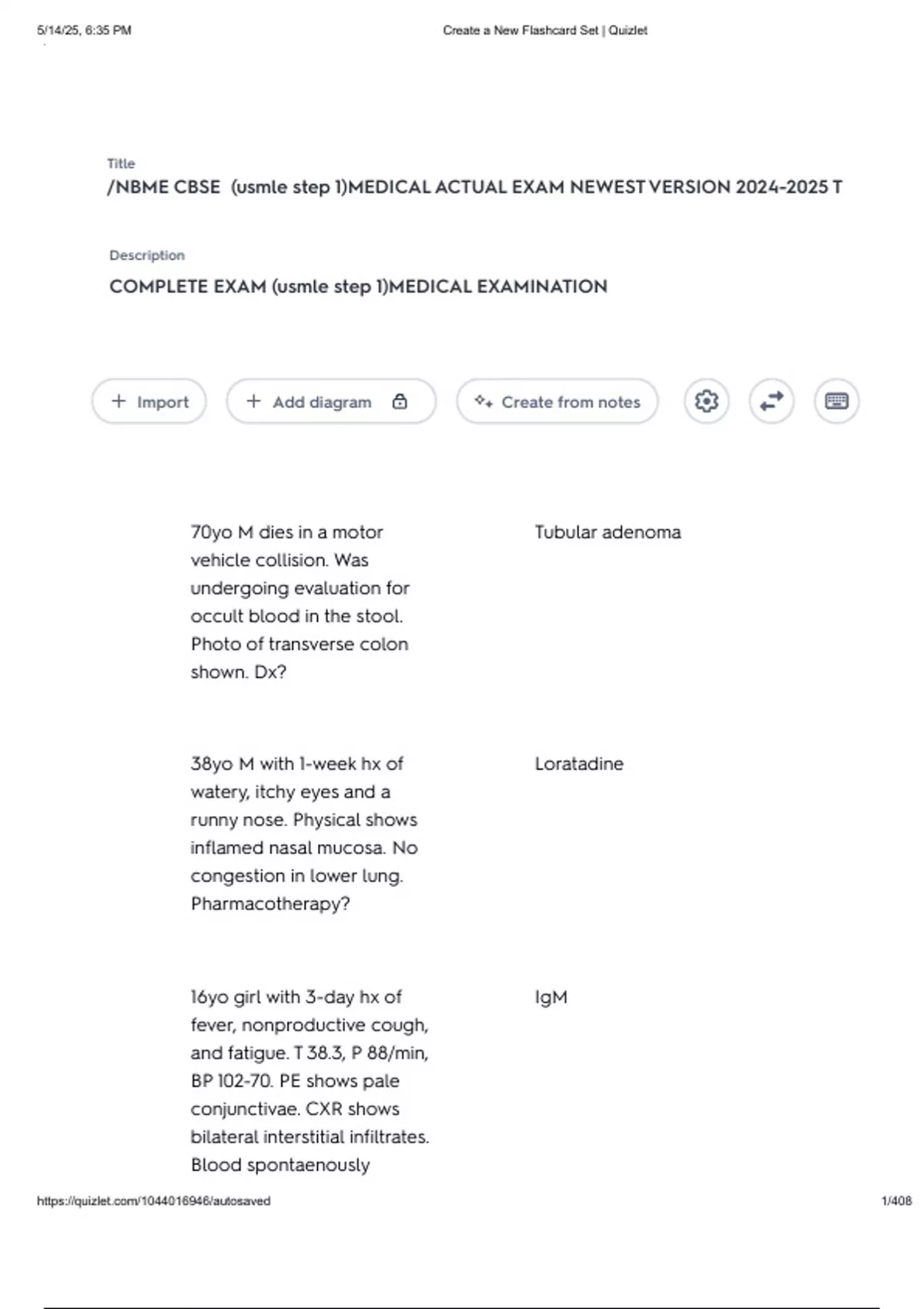
Task: Click the lock icon on Add diagram
Action: [x=400, y=401]
